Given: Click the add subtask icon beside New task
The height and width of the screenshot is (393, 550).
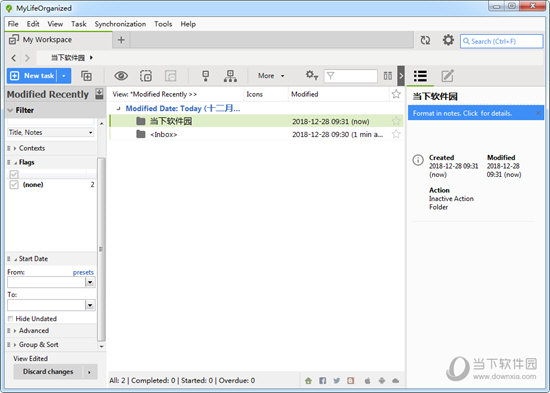Looking at the screenshot, I should pos(86,76).
